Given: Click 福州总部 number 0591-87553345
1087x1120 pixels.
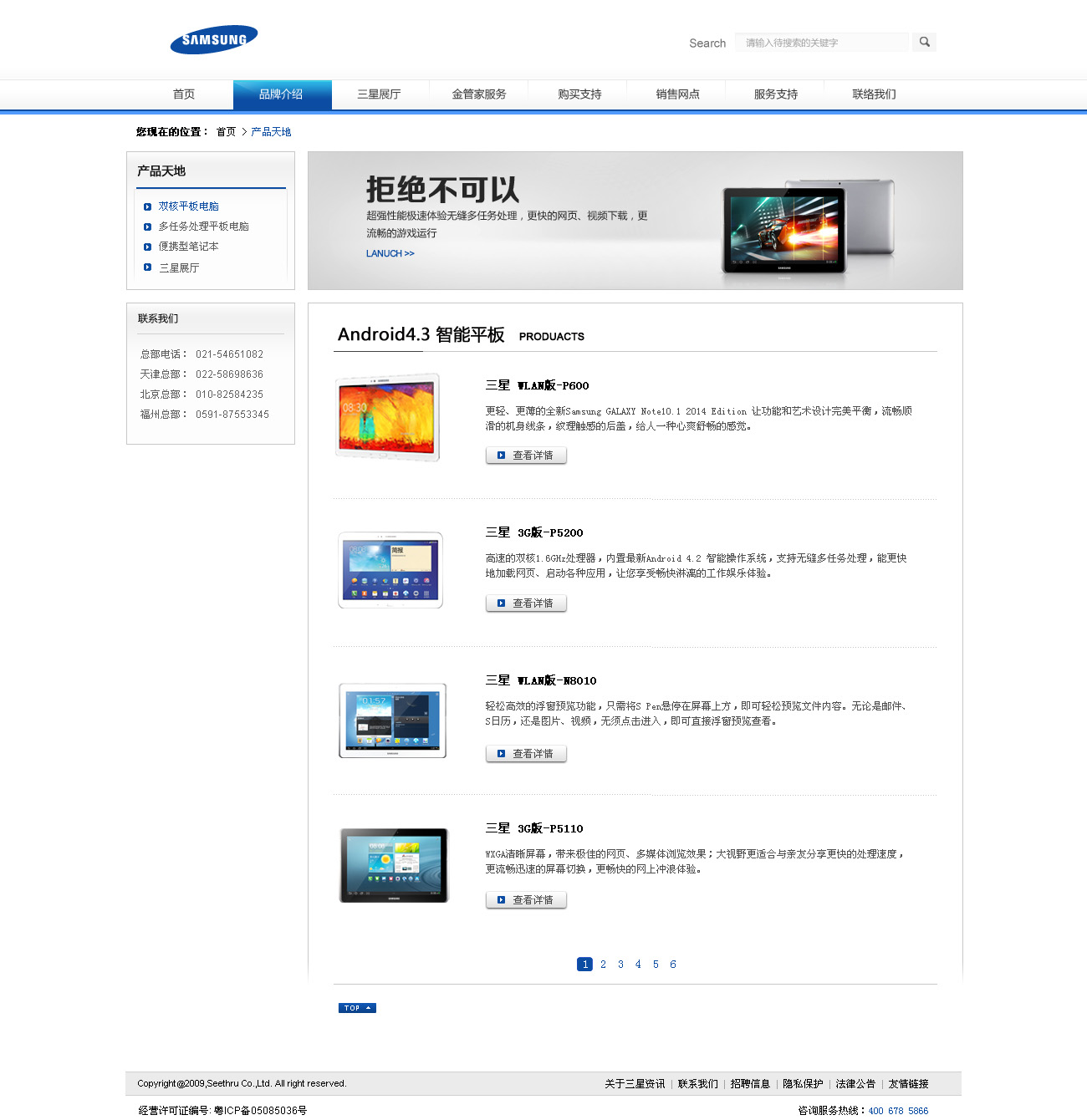Looking at the screenshot, I should coord(232,415).
